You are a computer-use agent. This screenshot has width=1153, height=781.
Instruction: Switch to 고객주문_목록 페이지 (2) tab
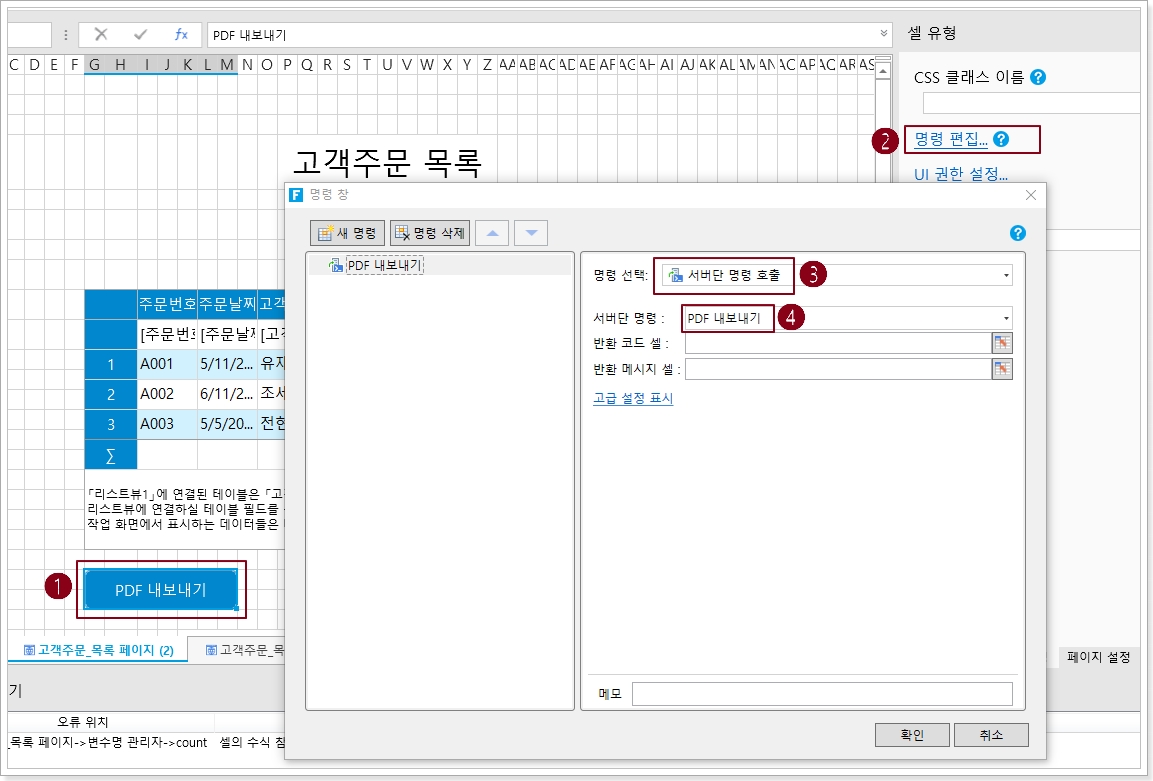(x=98, y=650)
